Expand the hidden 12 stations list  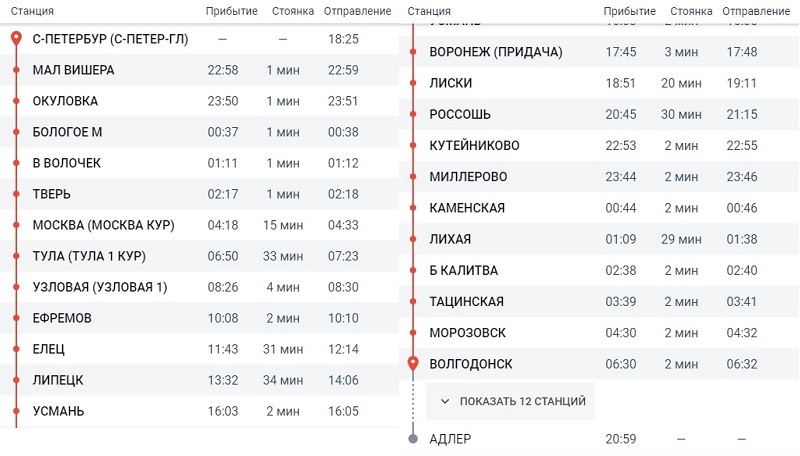point(522,401)
